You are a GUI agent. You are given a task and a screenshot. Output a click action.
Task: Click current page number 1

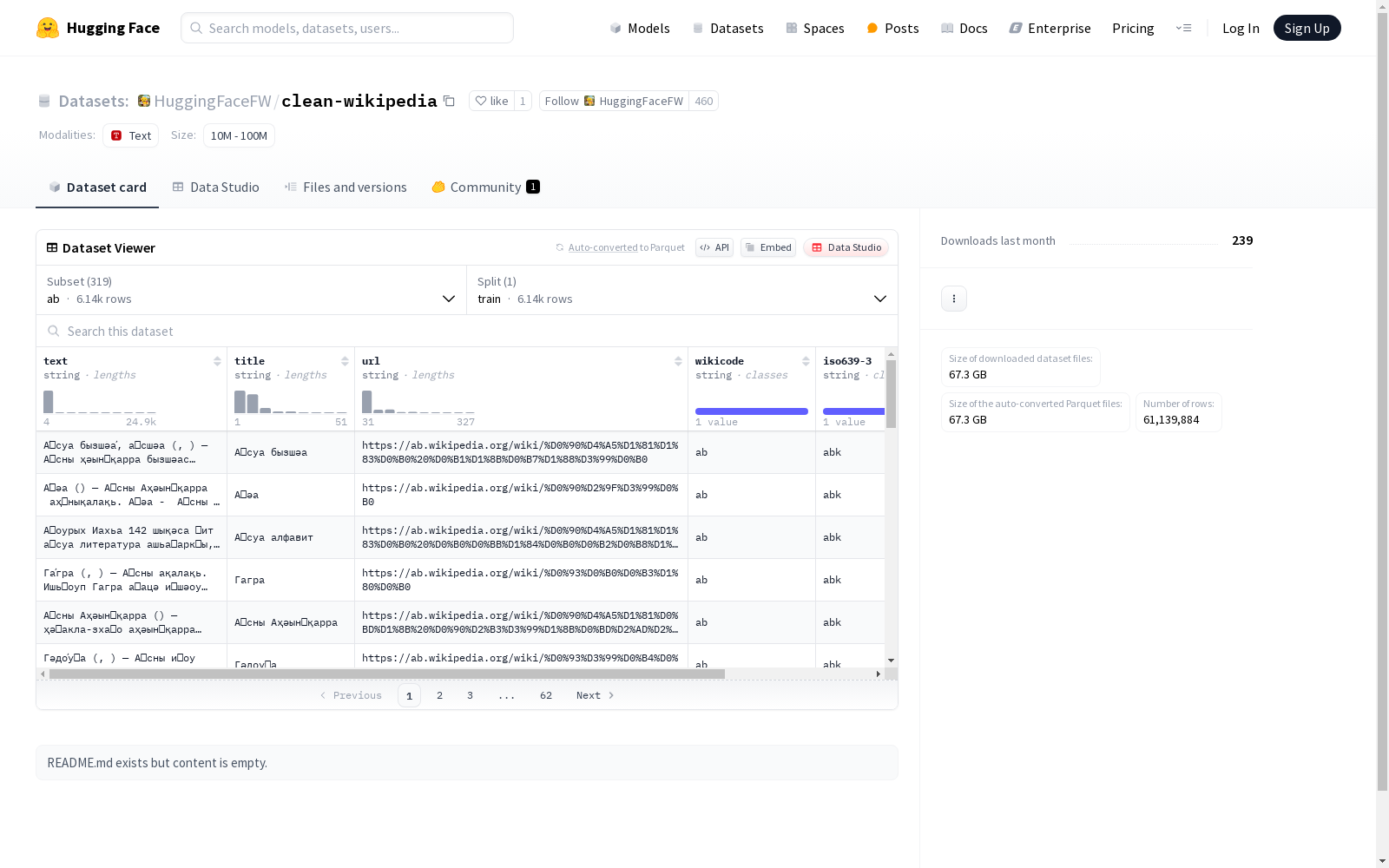click(x=409, y=695)
